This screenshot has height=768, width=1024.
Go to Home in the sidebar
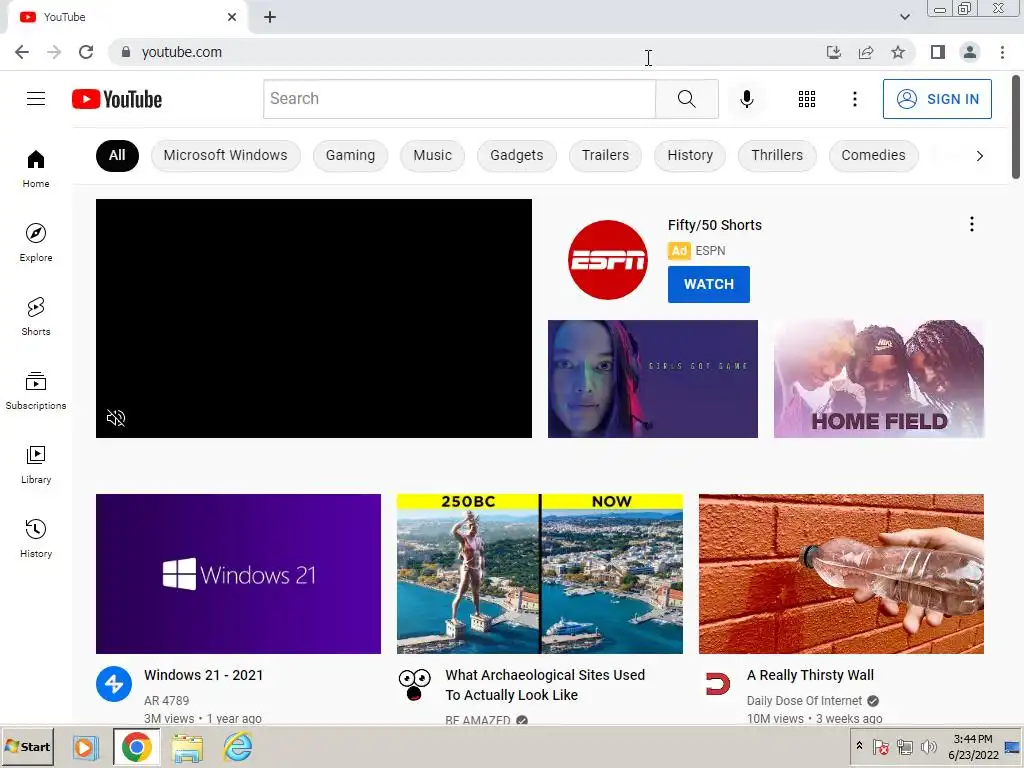tap(36, 168)
